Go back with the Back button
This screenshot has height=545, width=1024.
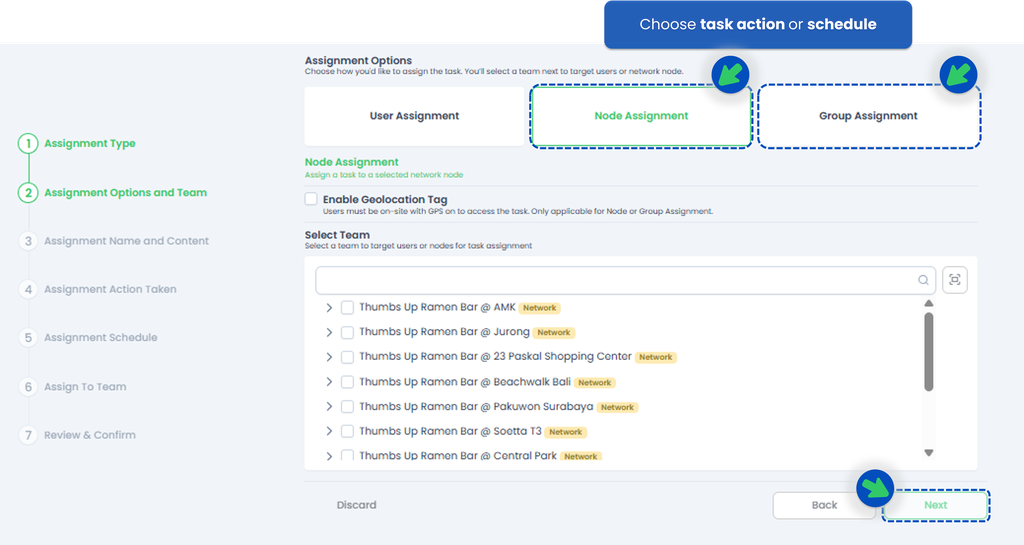click(824, 505)
